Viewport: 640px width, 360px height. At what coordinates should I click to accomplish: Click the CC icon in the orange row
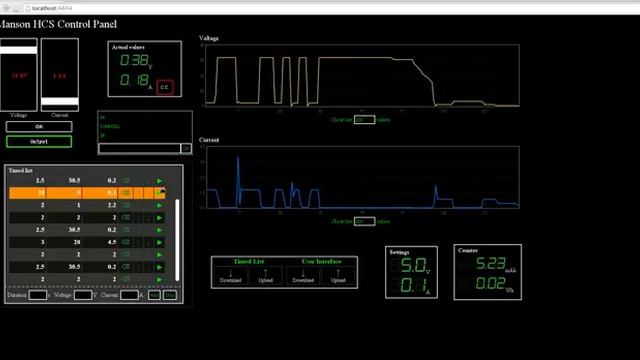coord(126,193)
